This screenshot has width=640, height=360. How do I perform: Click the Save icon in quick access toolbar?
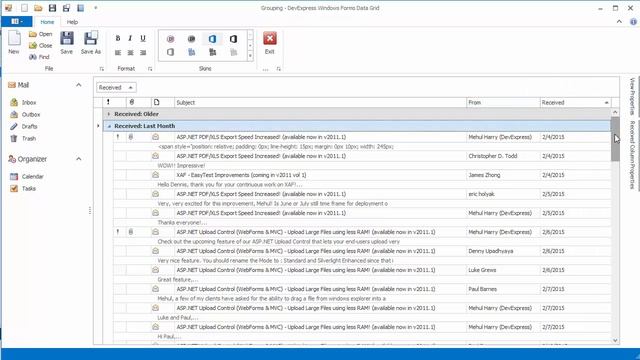(52, 8)
